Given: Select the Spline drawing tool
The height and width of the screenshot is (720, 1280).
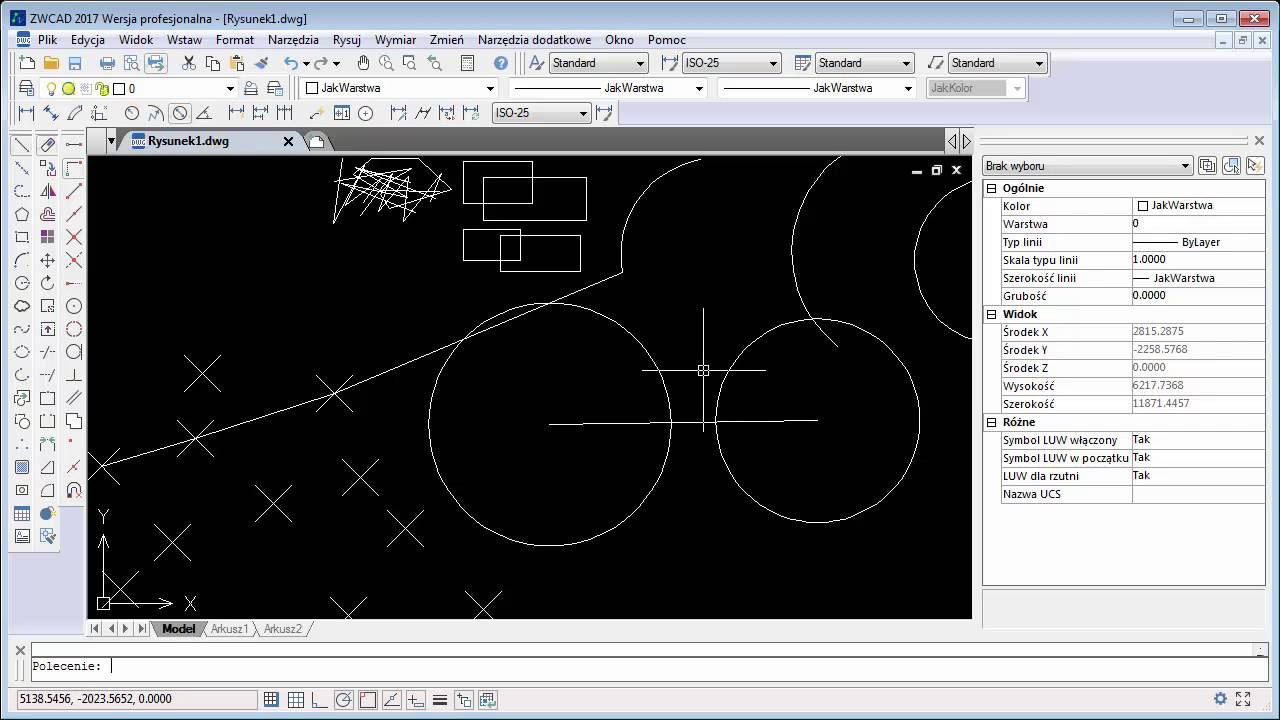Looking at the screenshot, I should click(x=22, y=329).
